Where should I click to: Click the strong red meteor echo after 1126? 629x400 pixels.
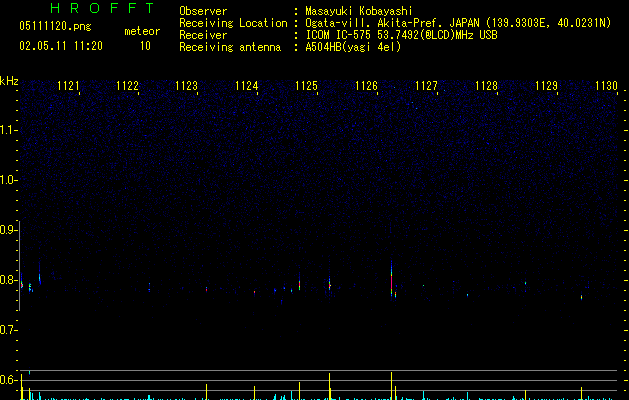[392, 281]
